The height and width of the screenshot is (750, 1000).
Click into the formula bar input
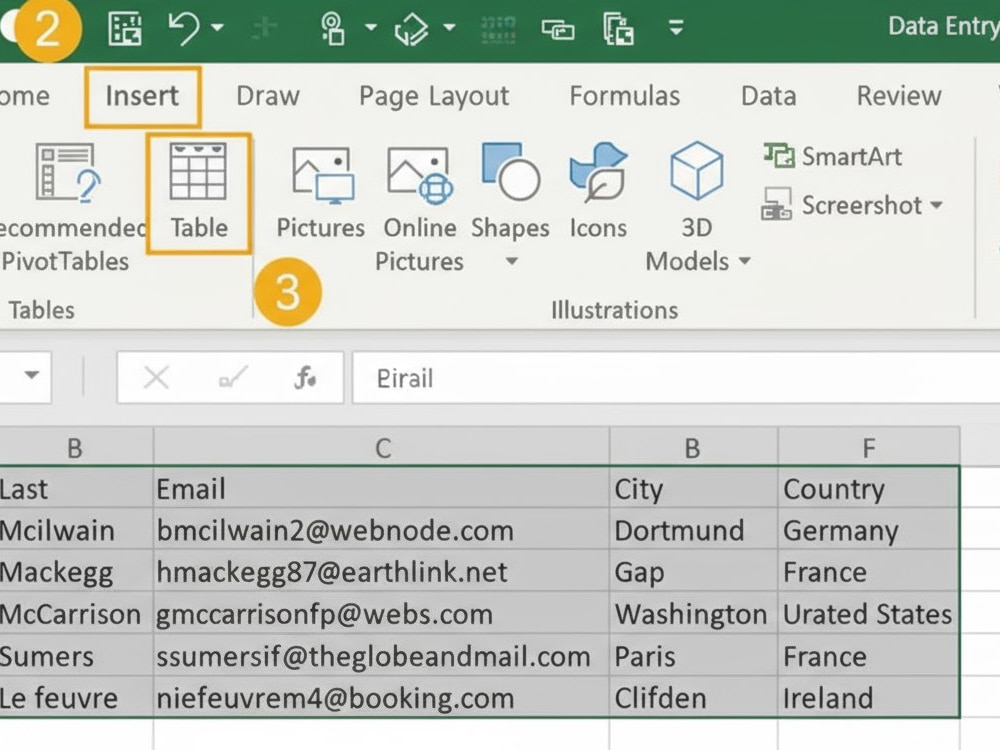[676, 378]
